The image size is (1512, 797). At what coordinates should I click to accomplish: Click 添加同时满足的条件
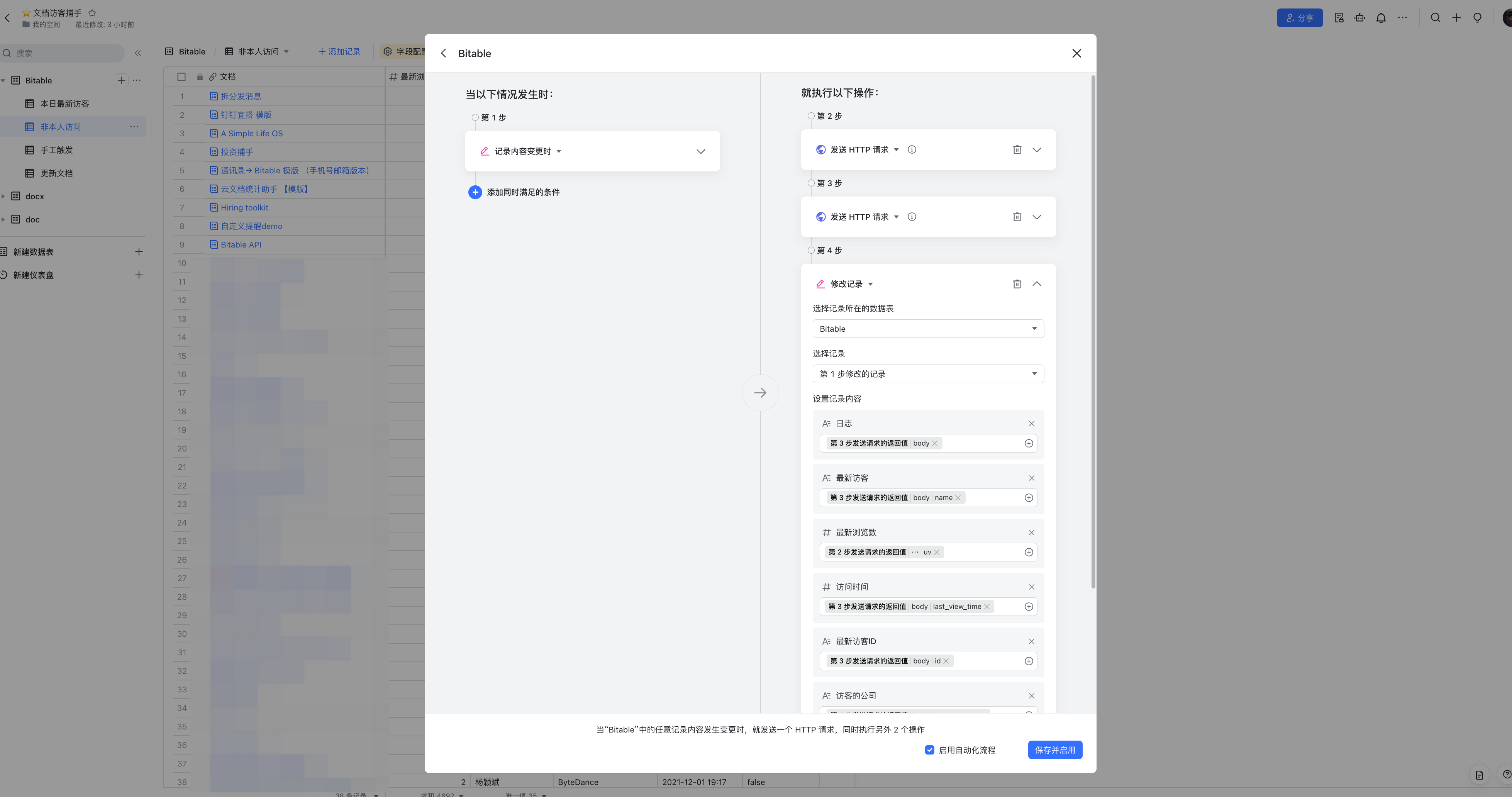coord(523,192)
